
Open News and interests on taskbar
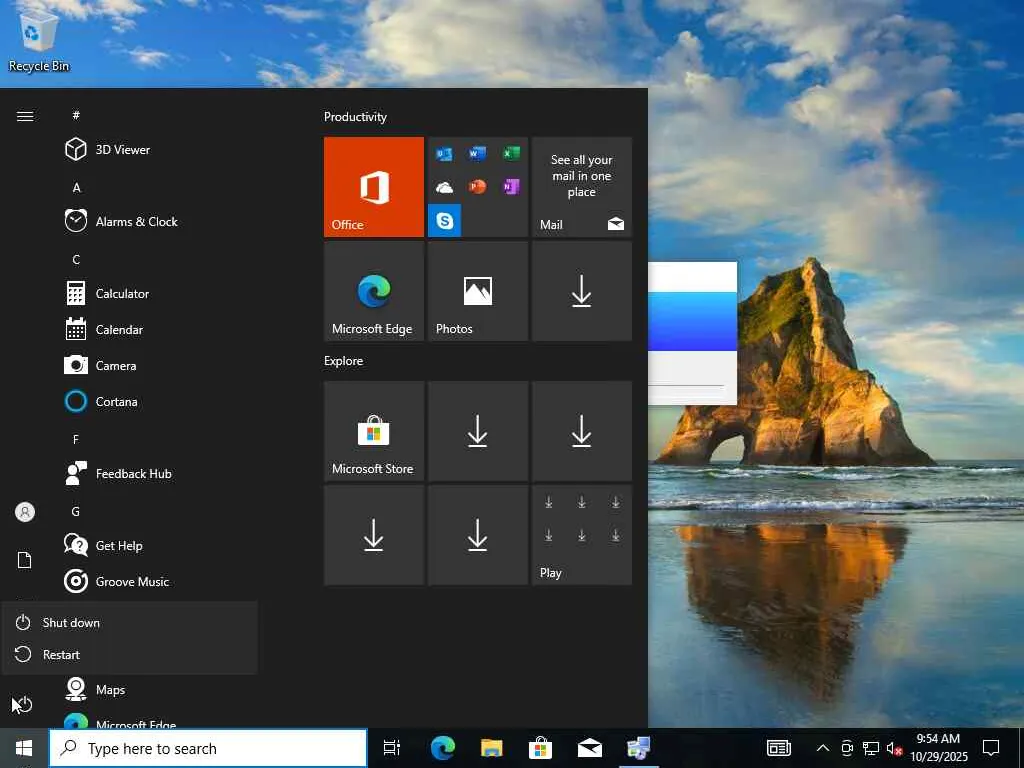778,748
